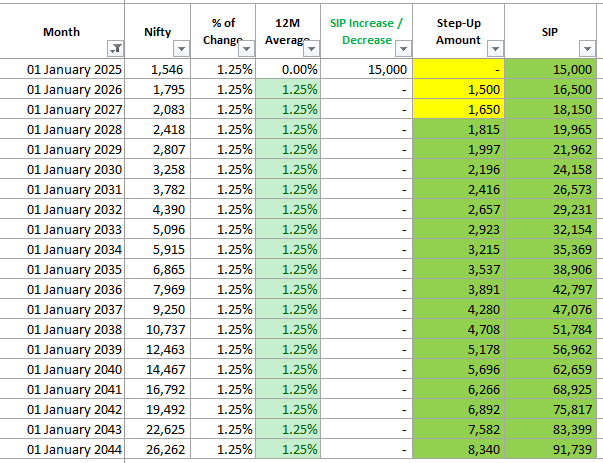Expand SIP Increase / Decrease filter arrow
This screenshot has width=603, height=463.
pyautogui.click(x=403, y=48)
